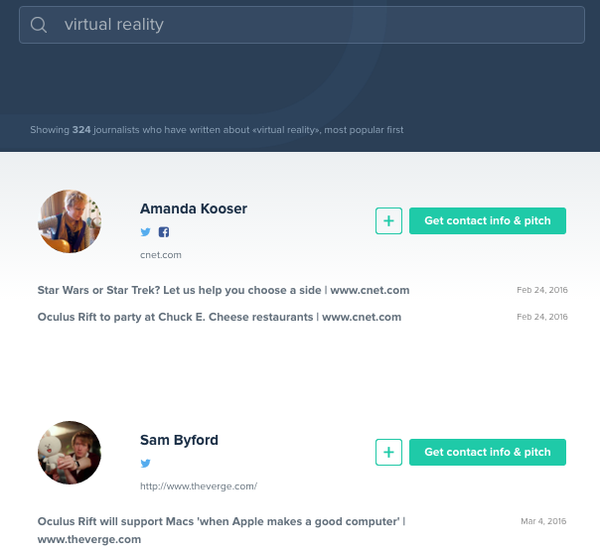Add Sam Byford with the plus button

coord(388,452)
